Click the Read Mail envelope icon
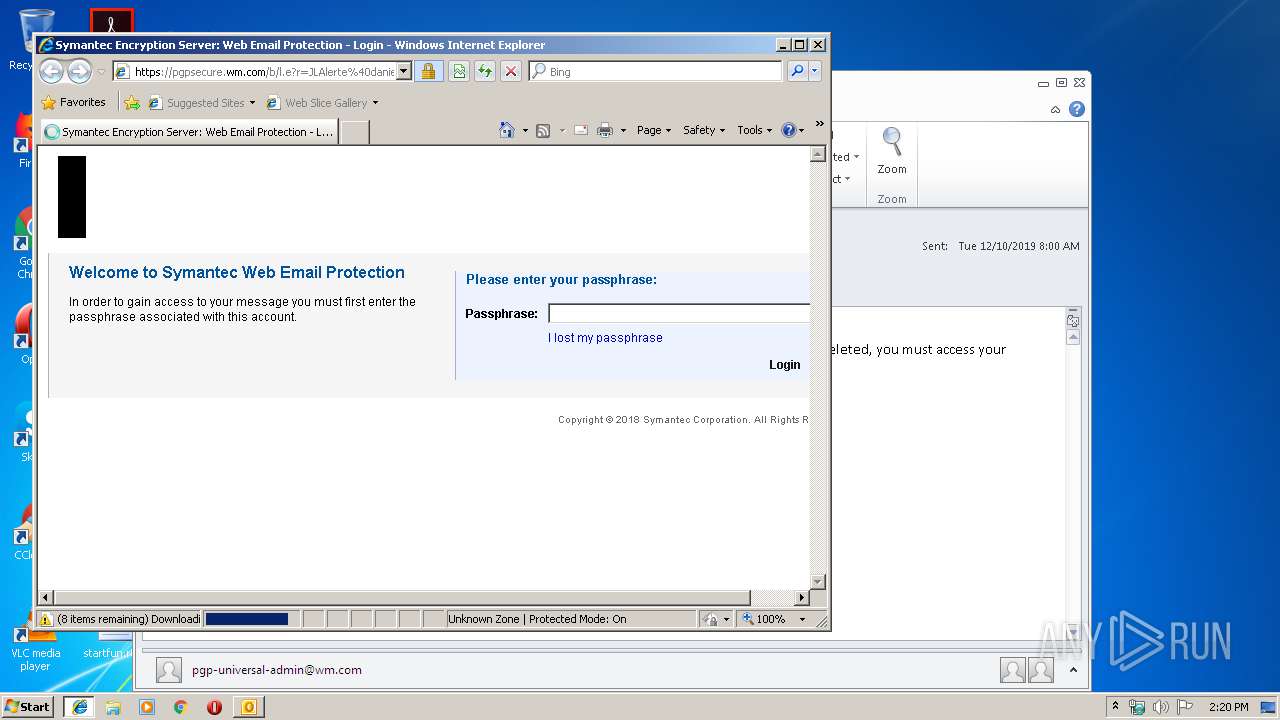 pos(581,130)
